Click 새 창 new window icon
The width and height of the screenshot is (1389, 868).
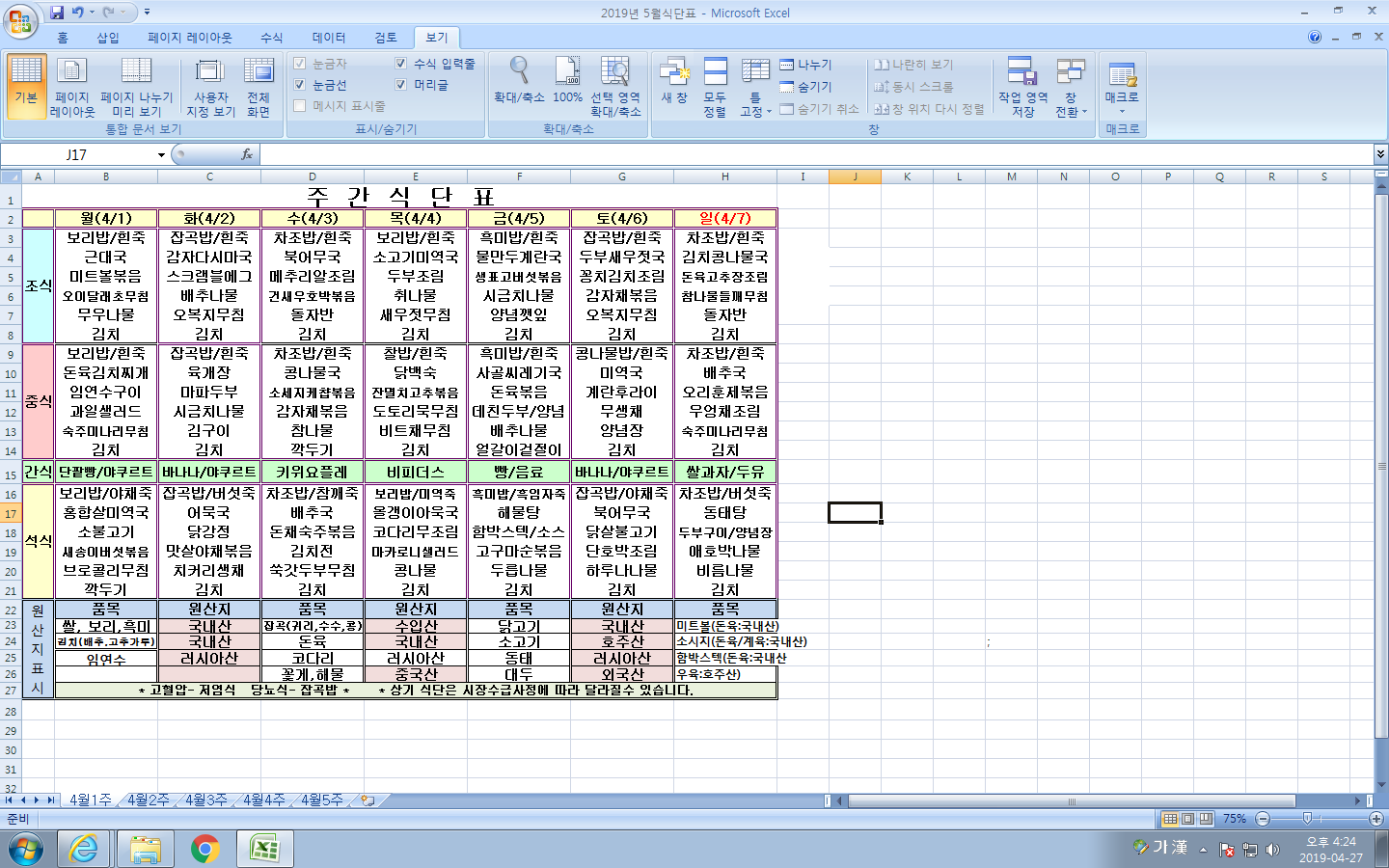point(674,81)
